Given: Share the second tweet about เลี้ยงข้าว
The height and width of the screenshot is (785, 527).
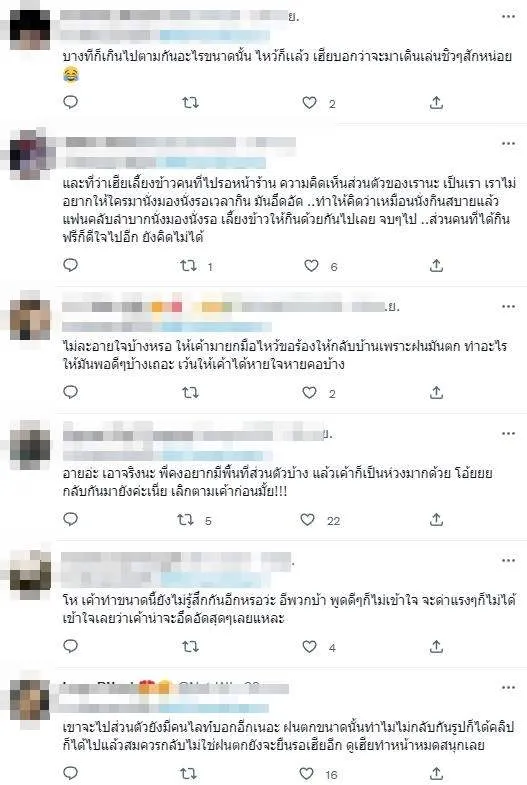Looking at the screenshot, I should click(436, 266).
